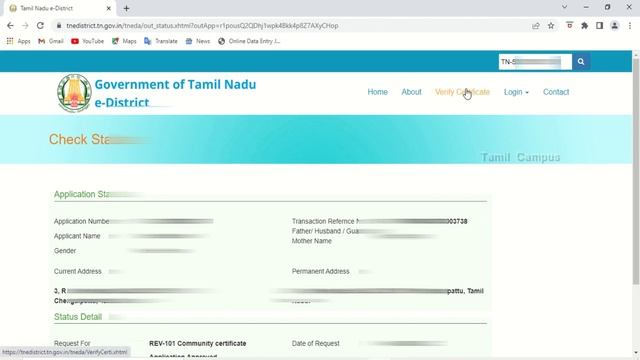Click the red extension icon in toolbar
640x360 pixels.
tap(569, 26)
